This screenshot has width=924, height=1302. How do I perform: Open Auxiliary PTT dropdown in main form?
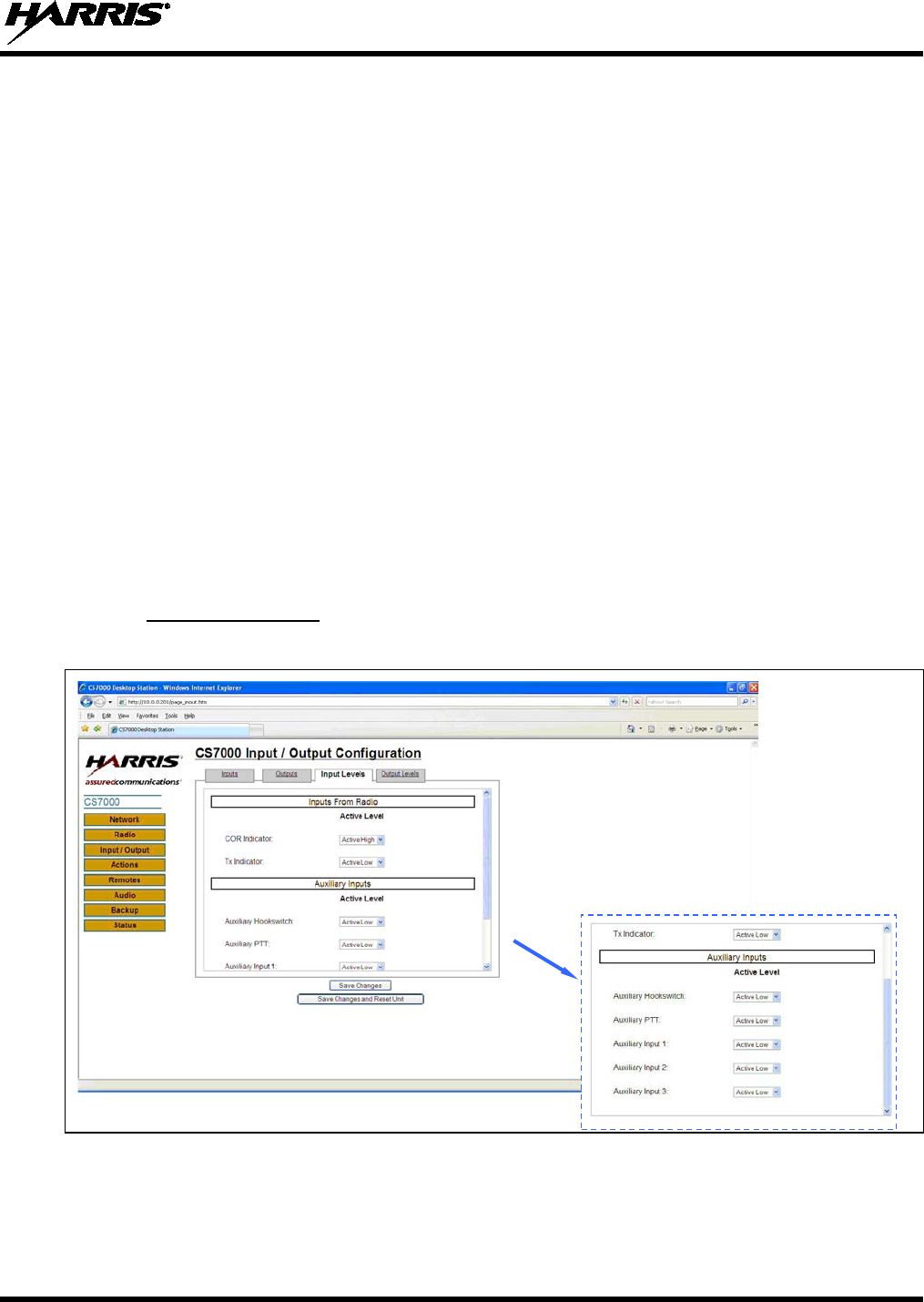pos(362,945)
